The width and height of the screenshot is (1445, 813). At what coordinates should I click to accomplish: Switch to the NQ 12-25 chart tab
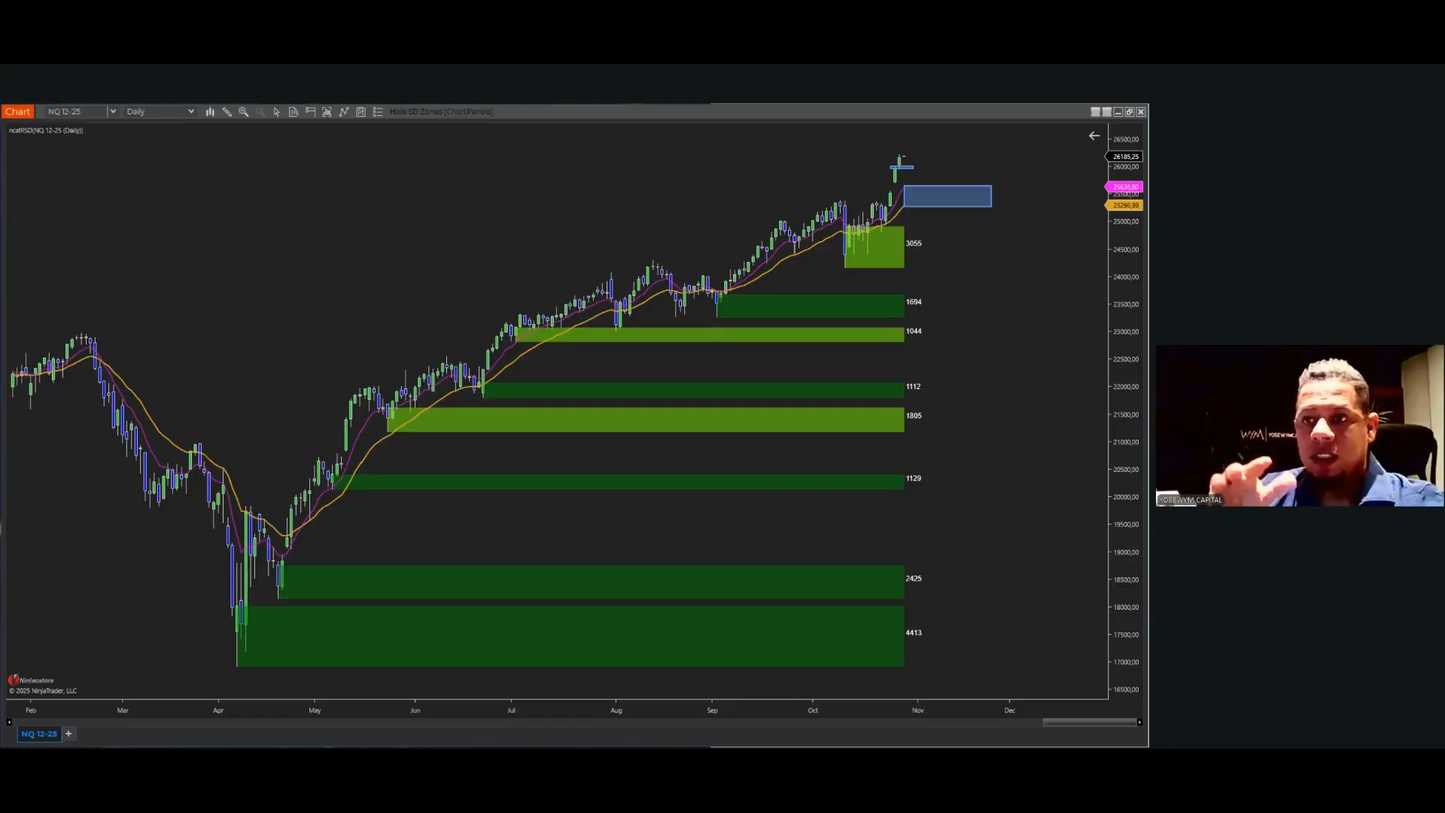(x=39, y=734)
